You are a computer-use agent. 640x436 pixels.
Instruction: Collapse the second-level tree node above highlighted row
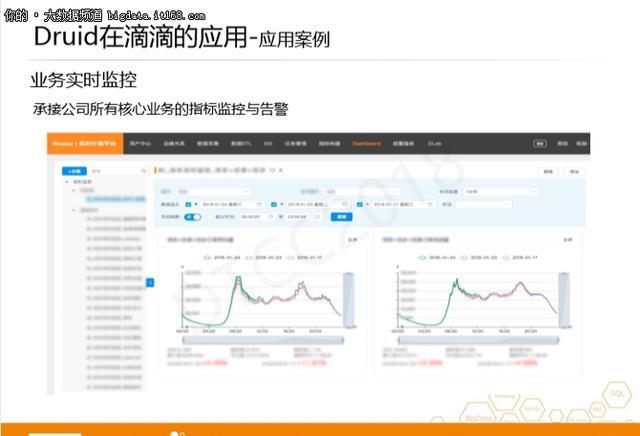[74, 190]
